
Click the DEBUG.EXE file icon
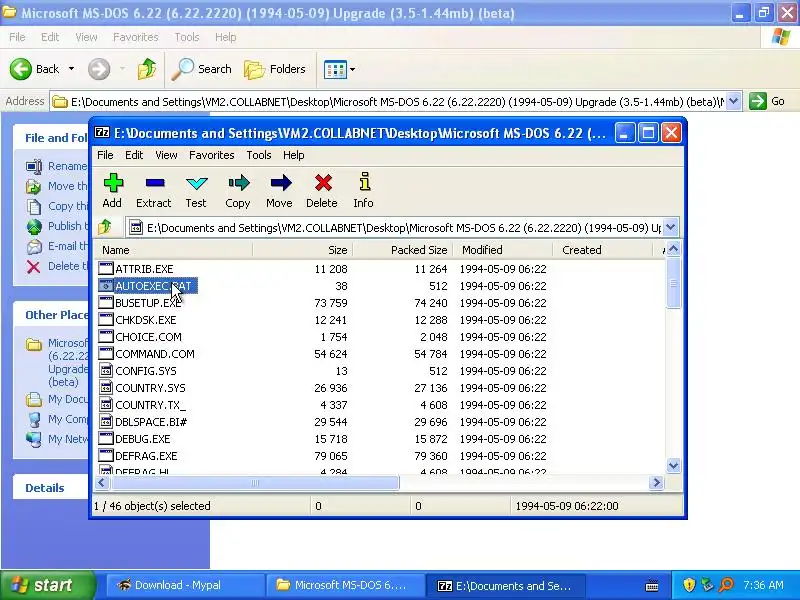[106, 438]
